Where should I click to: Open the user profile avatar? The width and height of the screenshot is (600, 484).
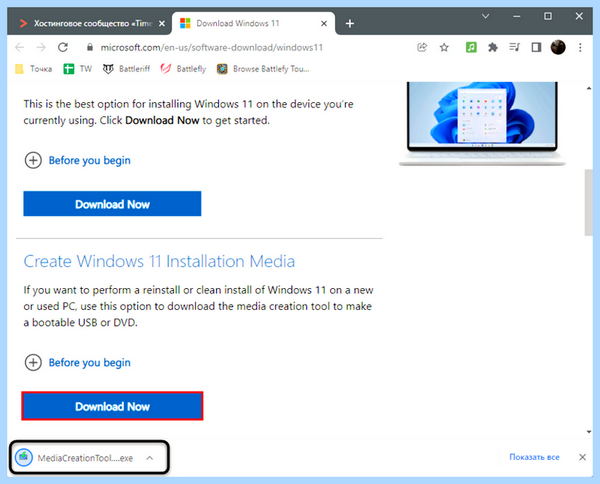(558, 47)
